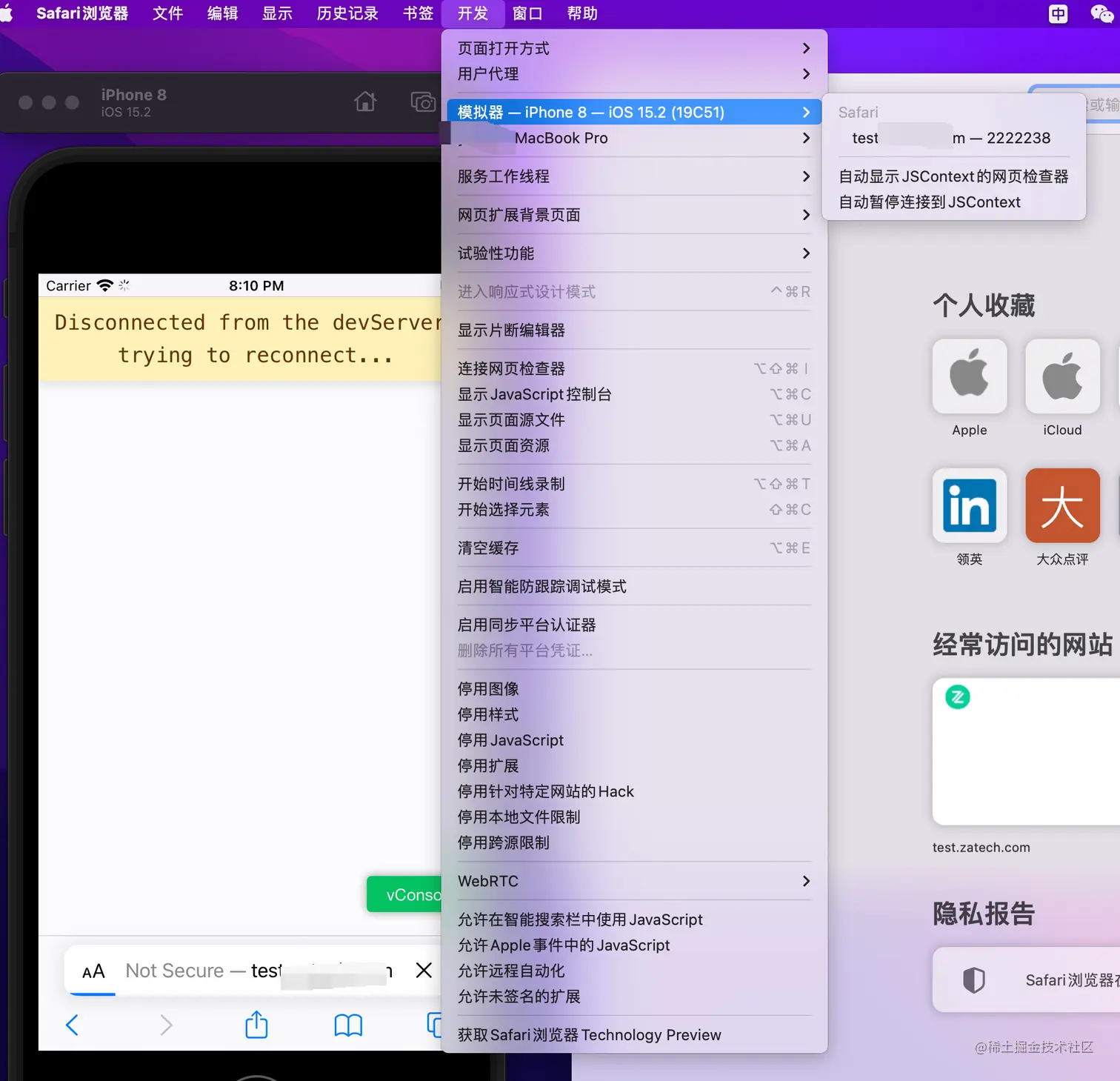
Task: Toggle 停用本地文件限制 option
Action: click(x=634, y=817)
